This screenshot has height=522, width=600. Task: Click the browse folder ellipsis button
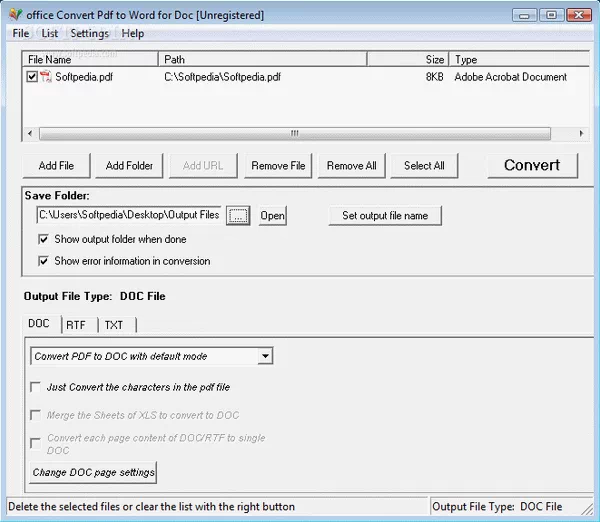coord(238,215)
